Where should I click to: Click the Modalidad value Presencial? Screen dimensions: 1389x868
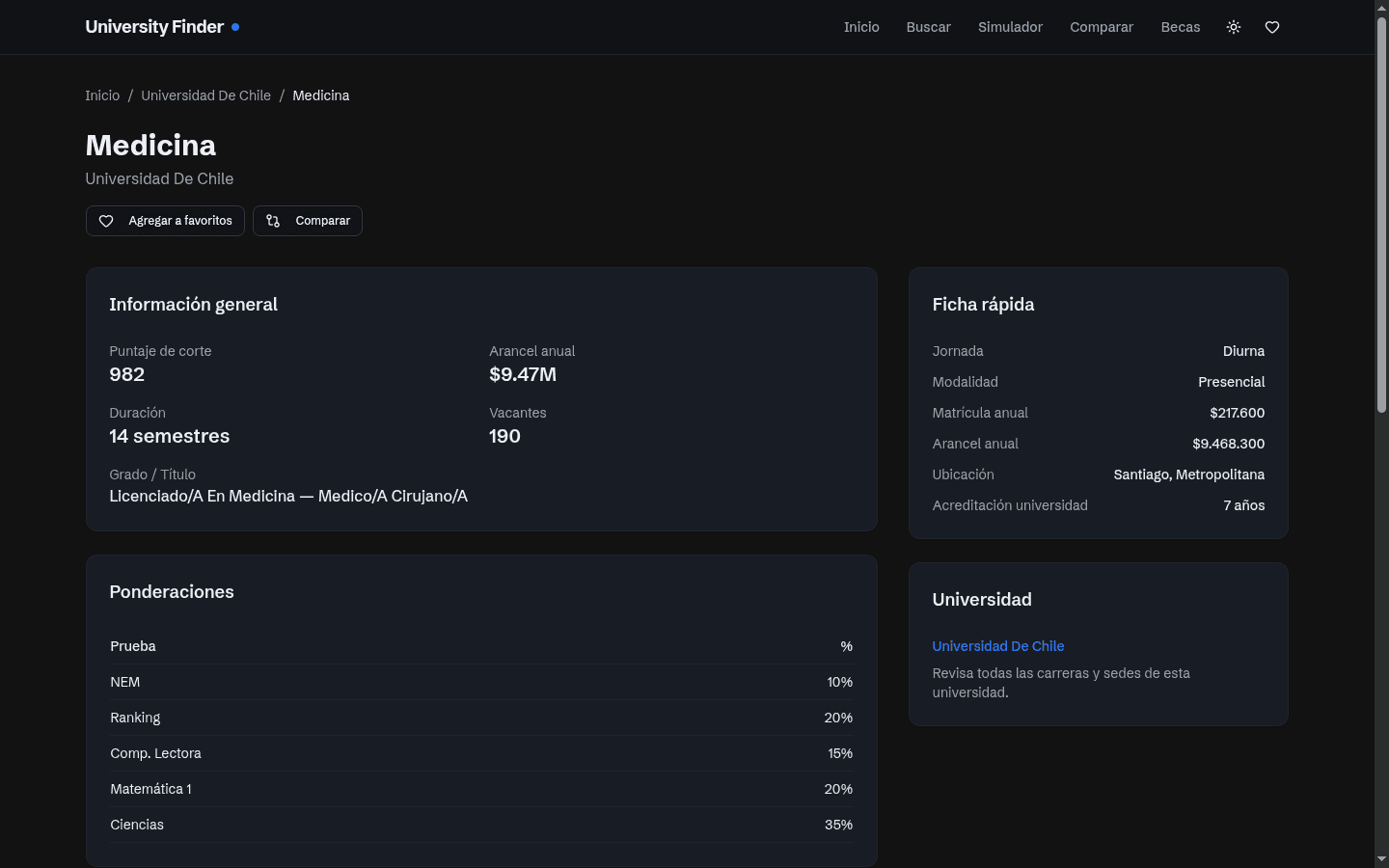[1231, 382]
